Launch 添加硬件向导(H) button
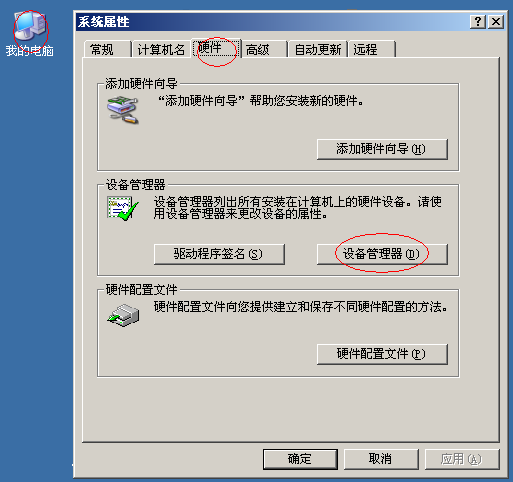The width and height of the screenshot is (513, 482). [x=382, y=149]
